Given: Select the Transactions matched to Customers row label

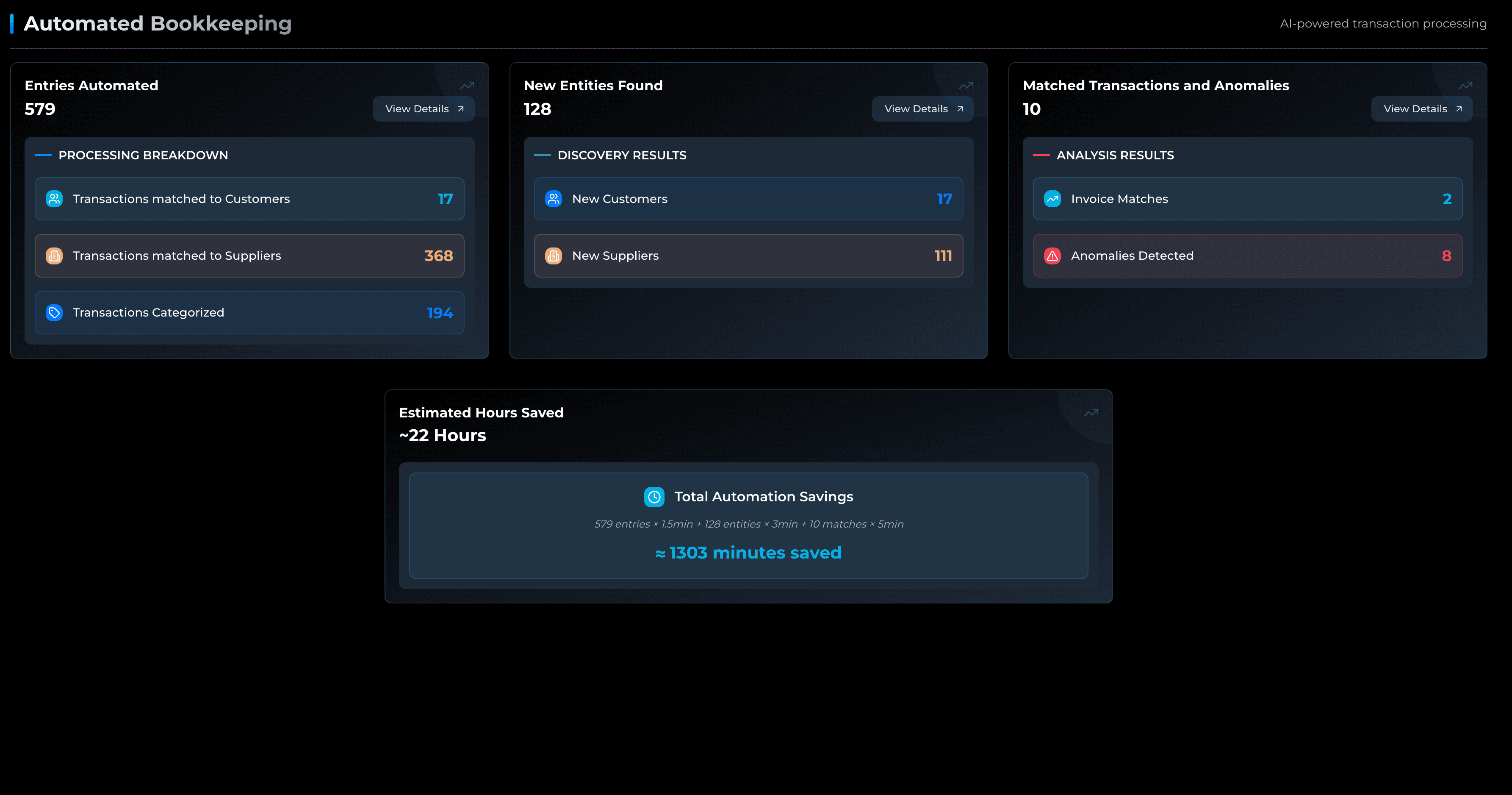Looking at the screenshot, I should coord(181,199).
